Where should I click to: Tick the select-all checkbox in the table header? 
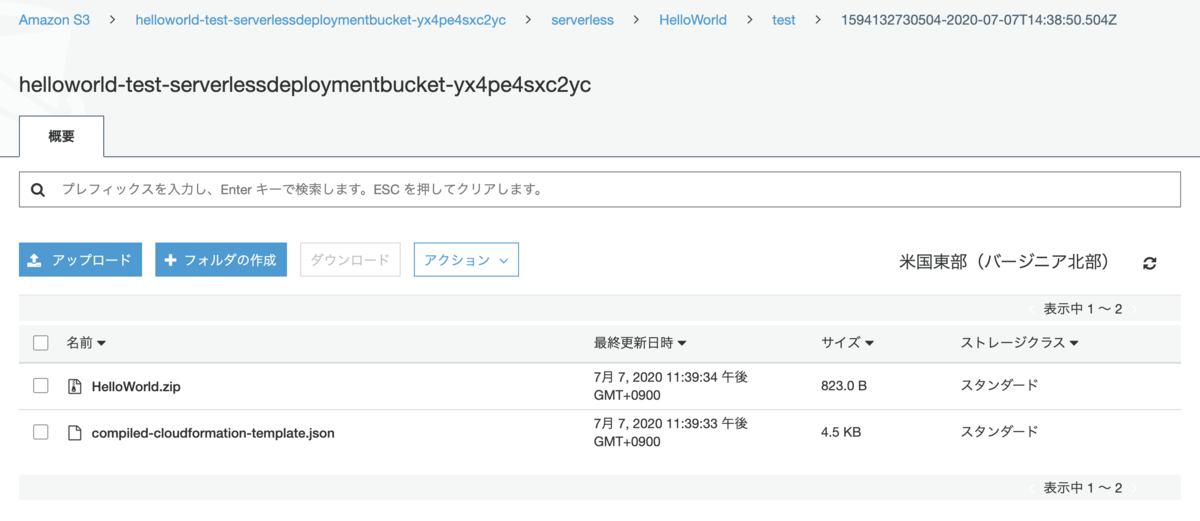tap(41, 343)
